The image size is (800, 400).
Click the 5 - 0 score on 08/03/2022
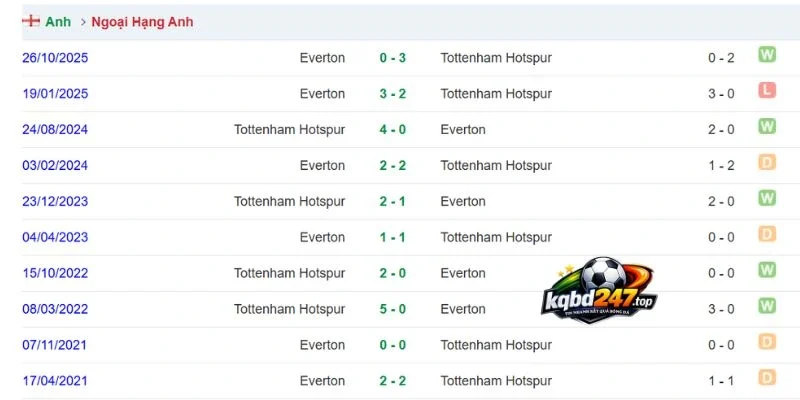[x=393, y=309]
